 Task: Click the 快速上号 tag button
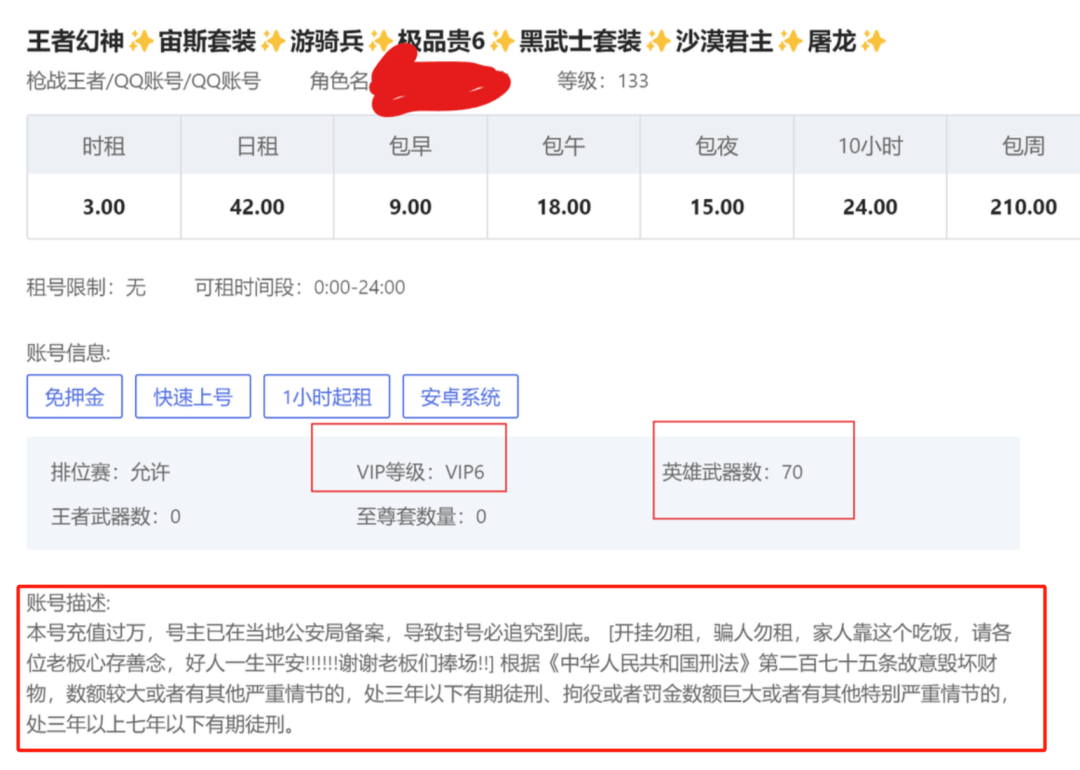(193, 397)
